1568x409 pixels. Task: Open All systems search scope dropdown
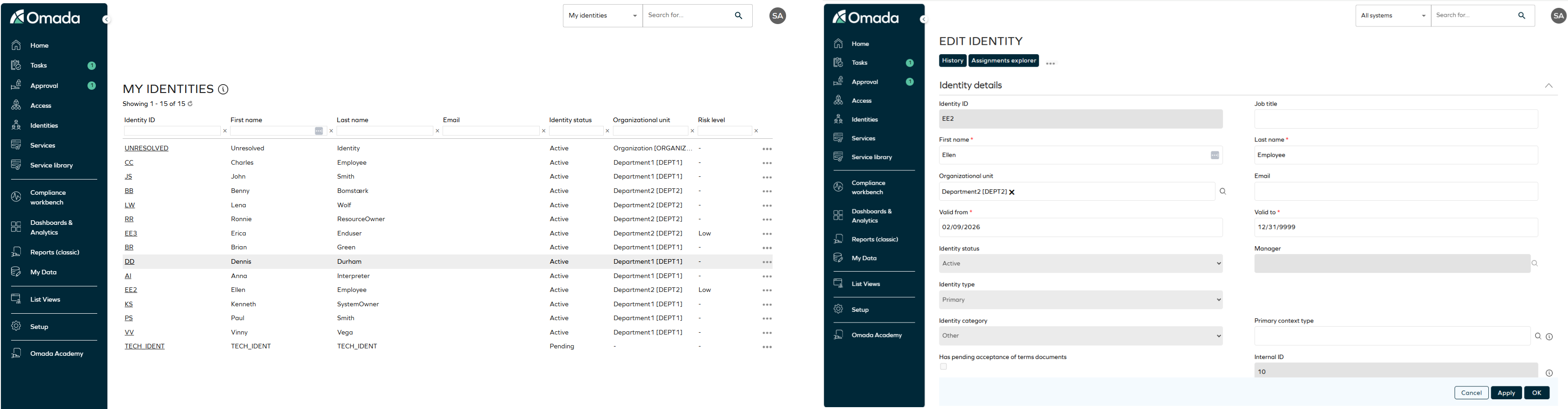pyautogui.click(x=1393, y=16)
